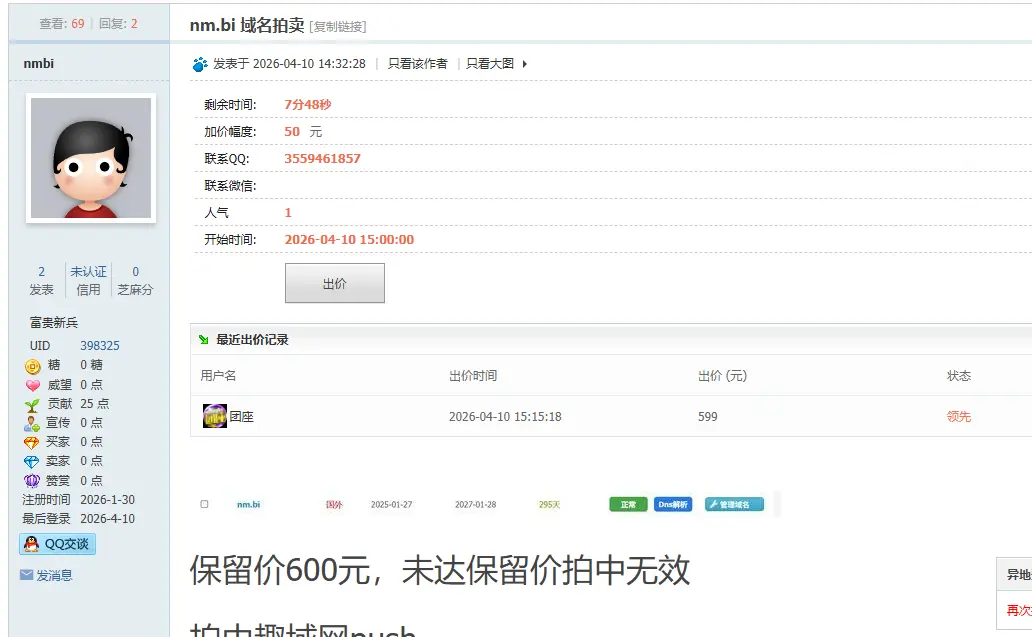1032x637 pixels.
Task: Click the blue diamond icon beside 卖家
Action: click(32, 462)
